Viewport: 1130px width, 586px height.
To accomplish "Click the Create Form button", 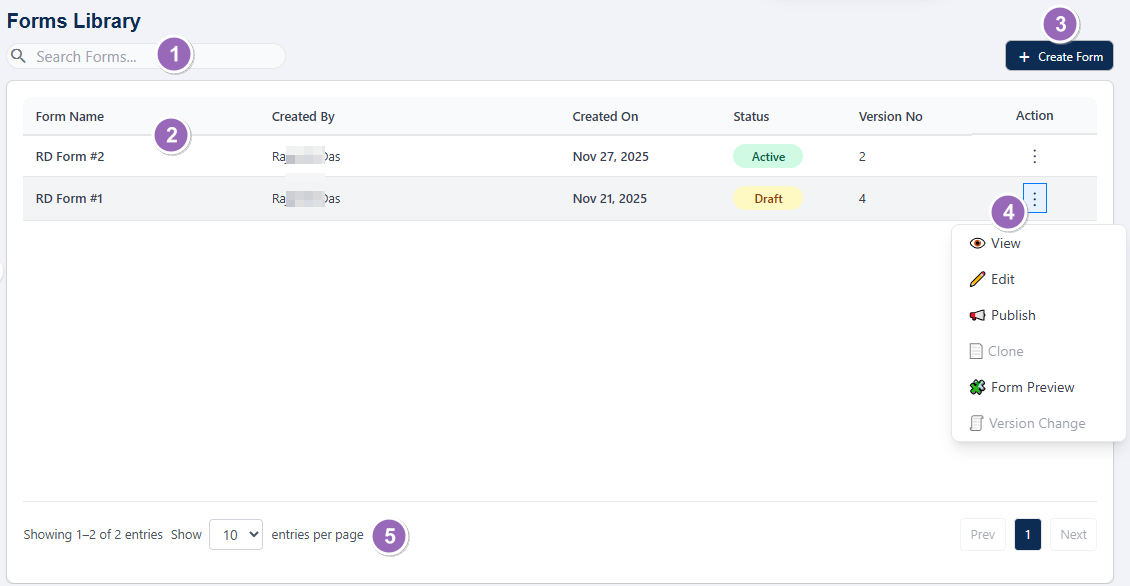I will coord(1059,56).
